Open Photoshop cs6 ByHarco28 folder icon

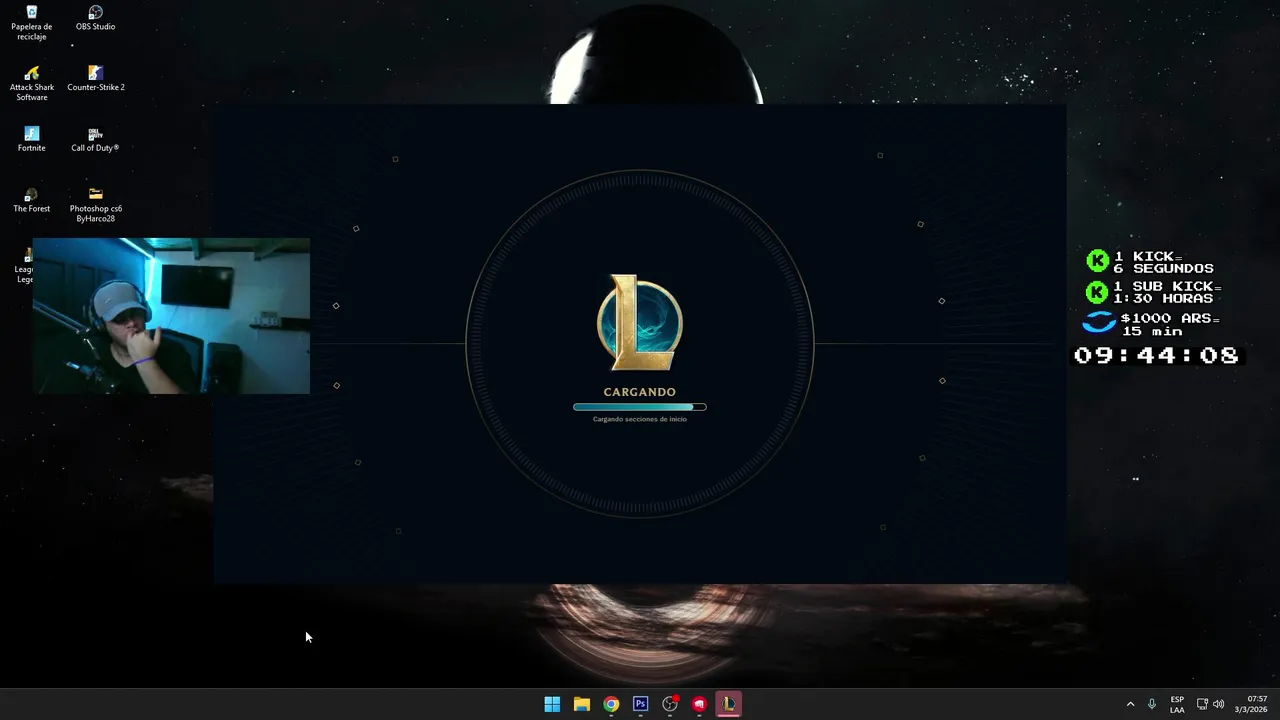pos(95,204)
